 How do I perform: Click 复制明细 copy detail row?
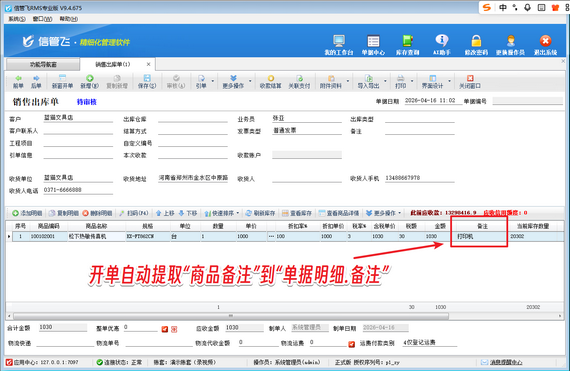click(64, 213)
